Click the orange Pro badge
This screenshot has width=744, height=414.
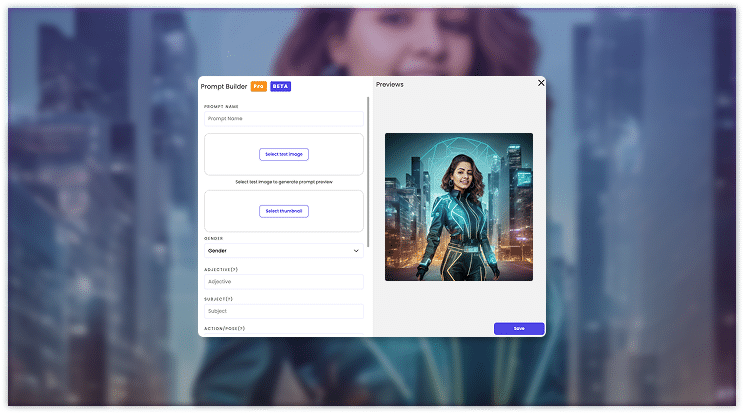click(258, 87)
